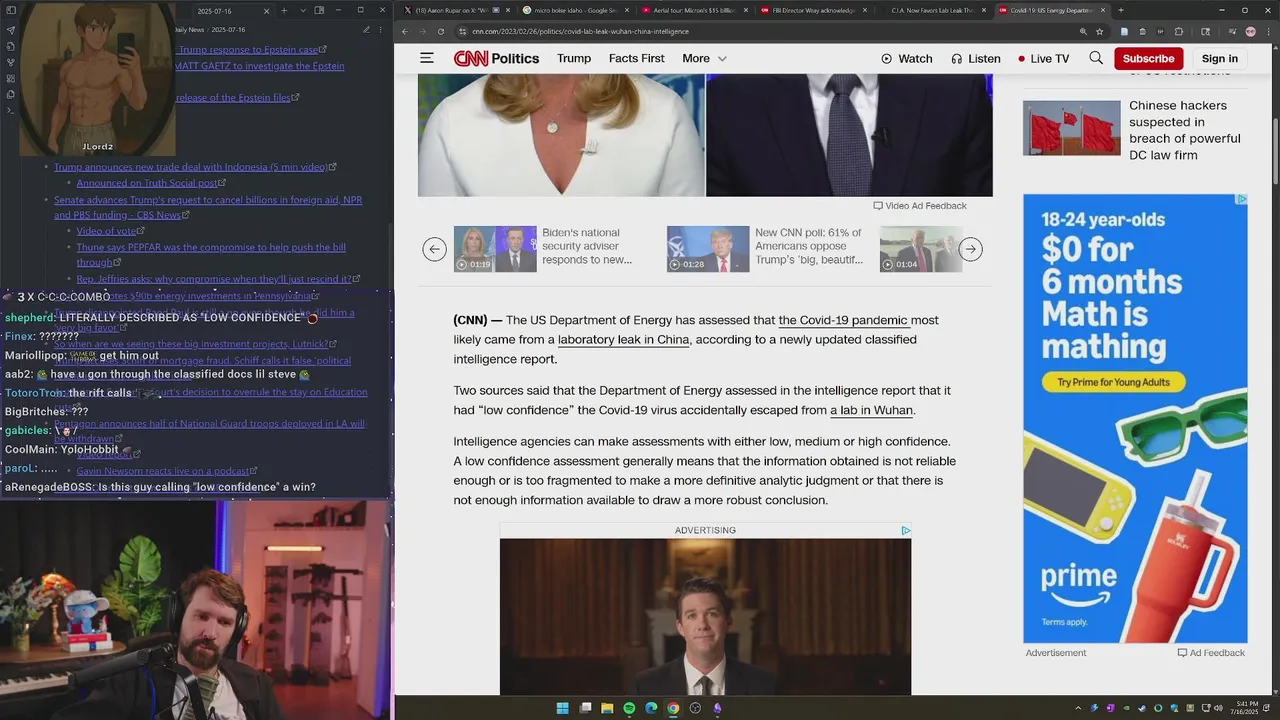Bookmark this page with star icon
Image resolution: width=1280 pixels, height=720 pixels.
[1099, 31]
